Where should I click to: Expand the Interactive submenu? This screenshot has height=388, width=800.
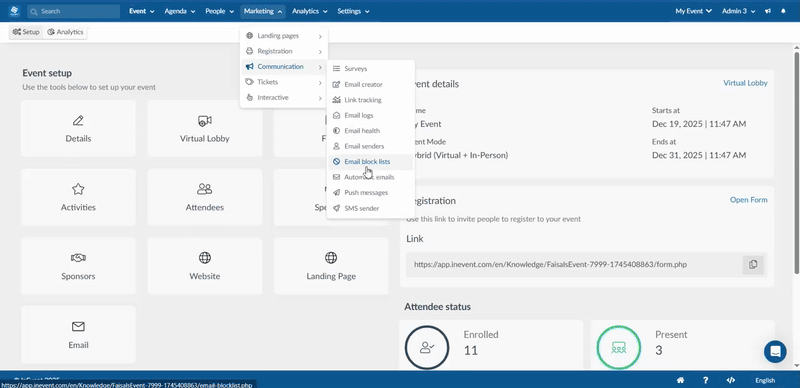(x=284, y=98)
